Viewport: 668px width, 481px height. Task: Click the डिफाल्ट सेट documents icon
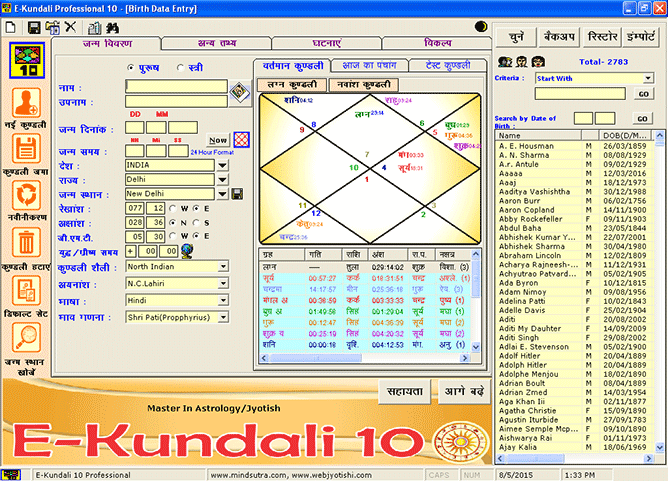(x=26, y=290)
